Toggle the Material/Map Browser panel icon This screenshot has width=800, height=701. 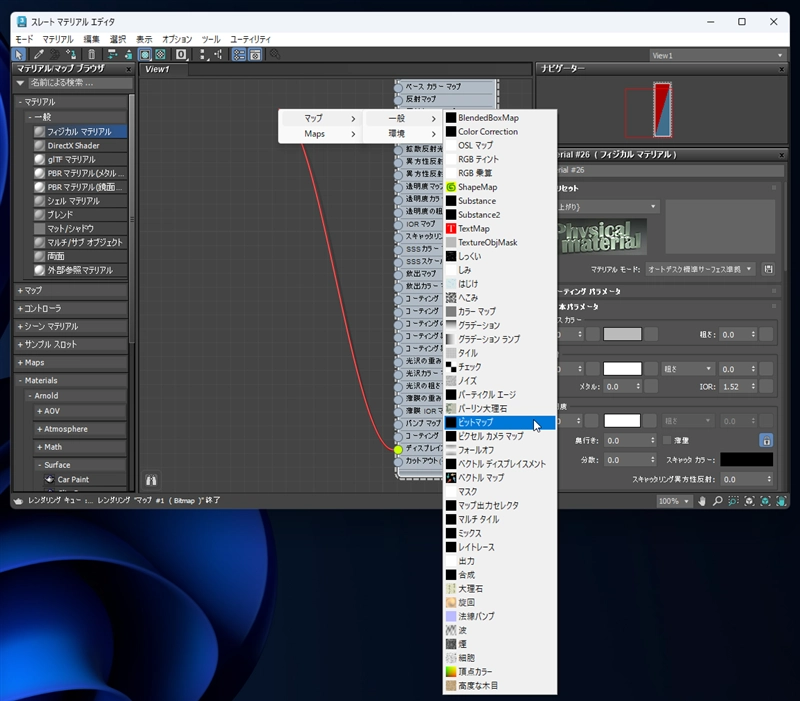[x=238, y=55]
